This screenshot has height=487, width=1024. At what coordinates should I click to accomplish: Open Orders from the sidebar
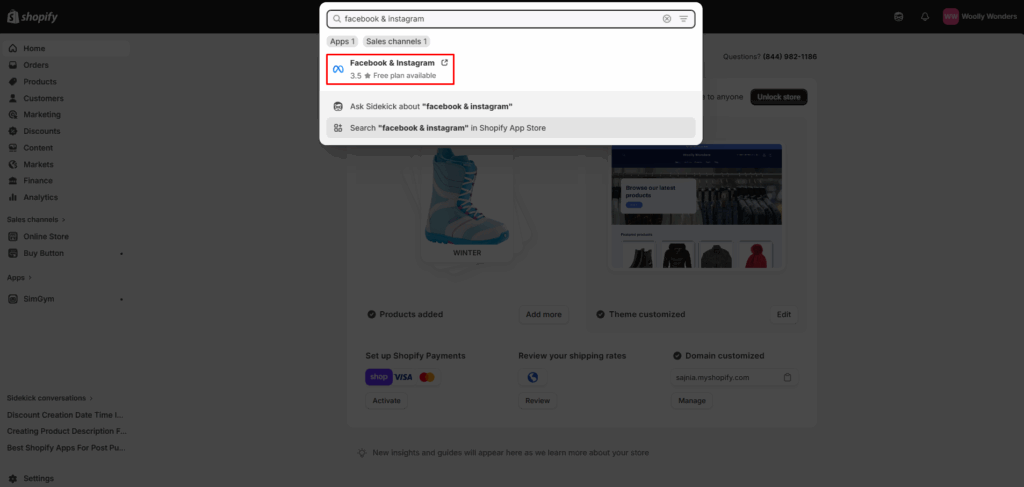click(x=36, y=65)
